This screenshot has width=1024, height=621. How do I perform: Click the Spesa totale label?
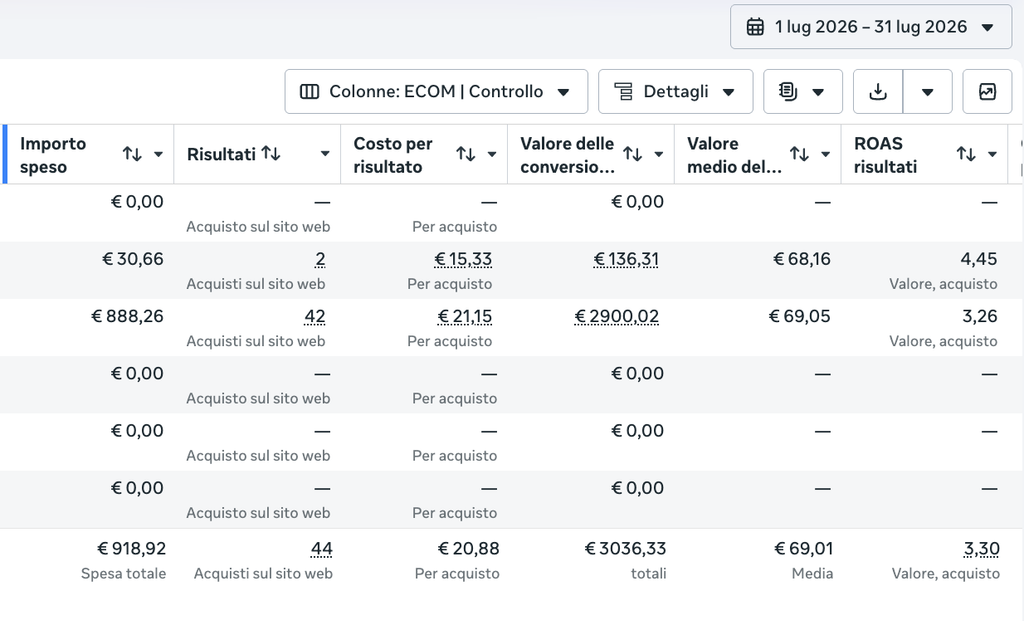pyautogui.click(x=123, y=574)
